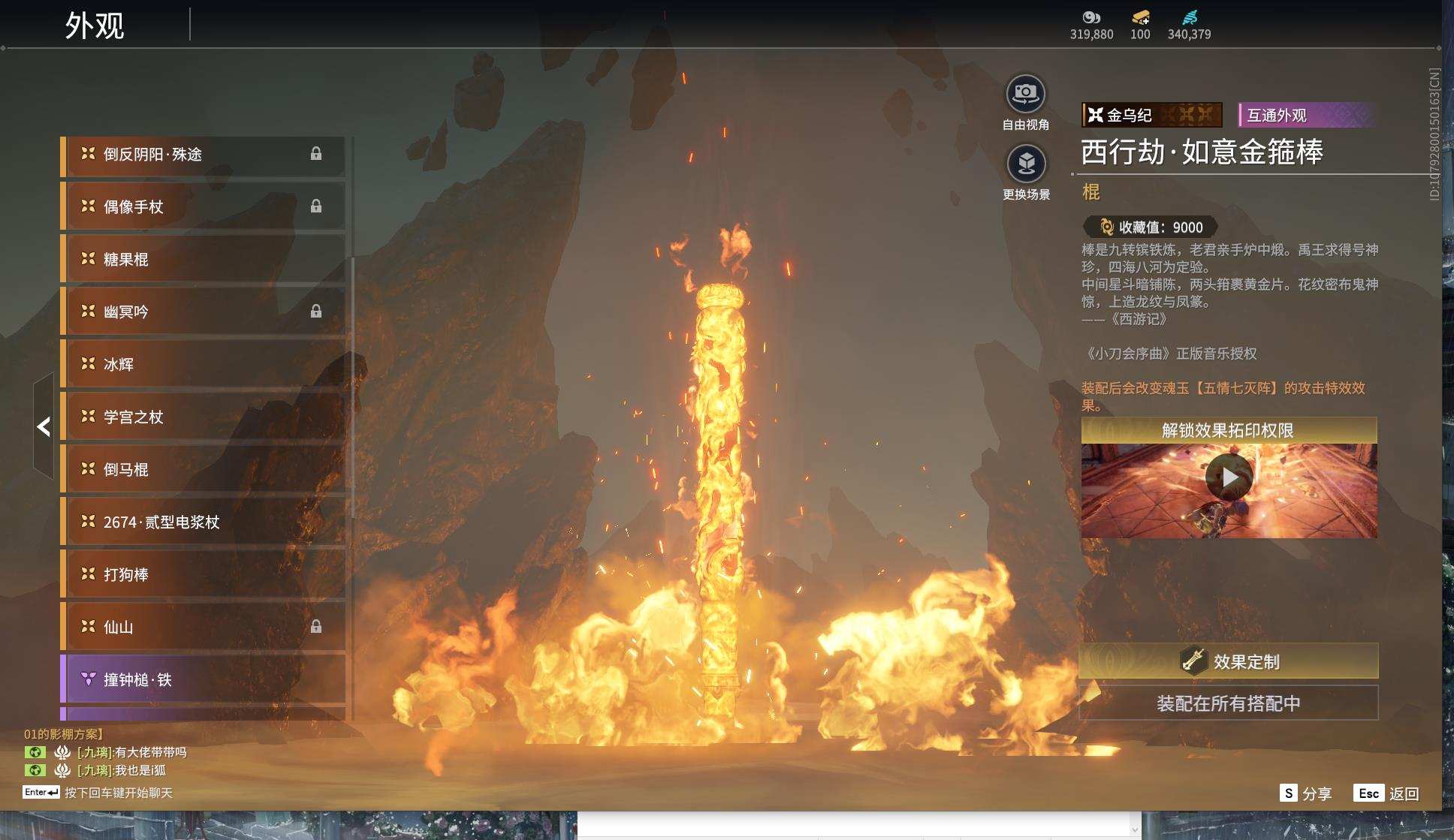The image size is (1454, 840).
Task: Click the 互通外观 tag
Action: [1307, 115]
